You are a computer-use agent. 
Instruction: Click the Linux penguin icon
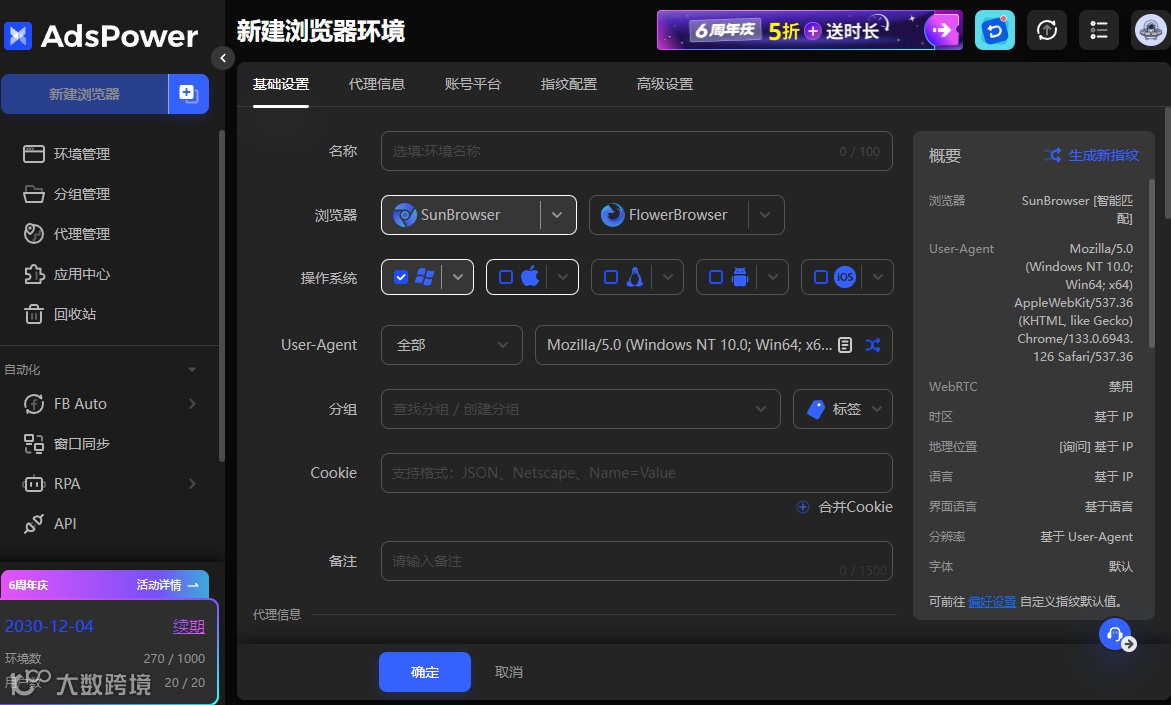[x=635, y=277]
